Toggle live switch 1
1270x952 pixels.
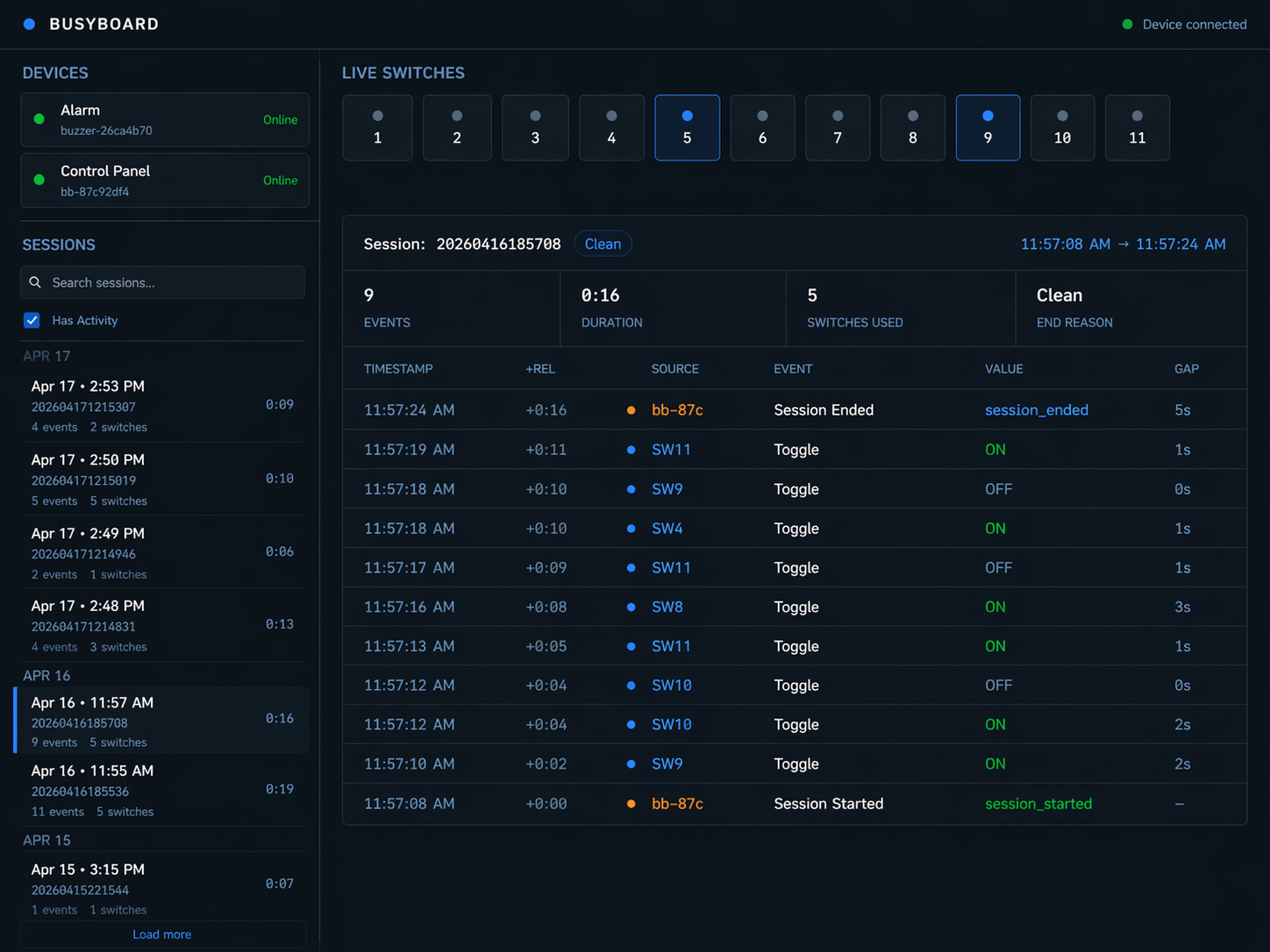click(x=378, y=128)
